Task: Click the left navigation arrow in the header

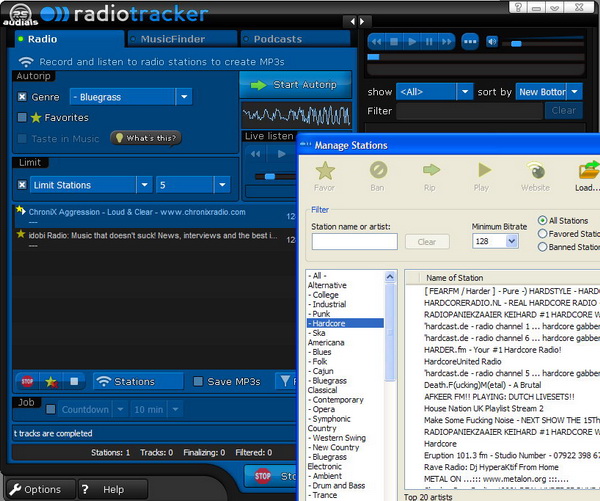Action: tap(353, 21)
